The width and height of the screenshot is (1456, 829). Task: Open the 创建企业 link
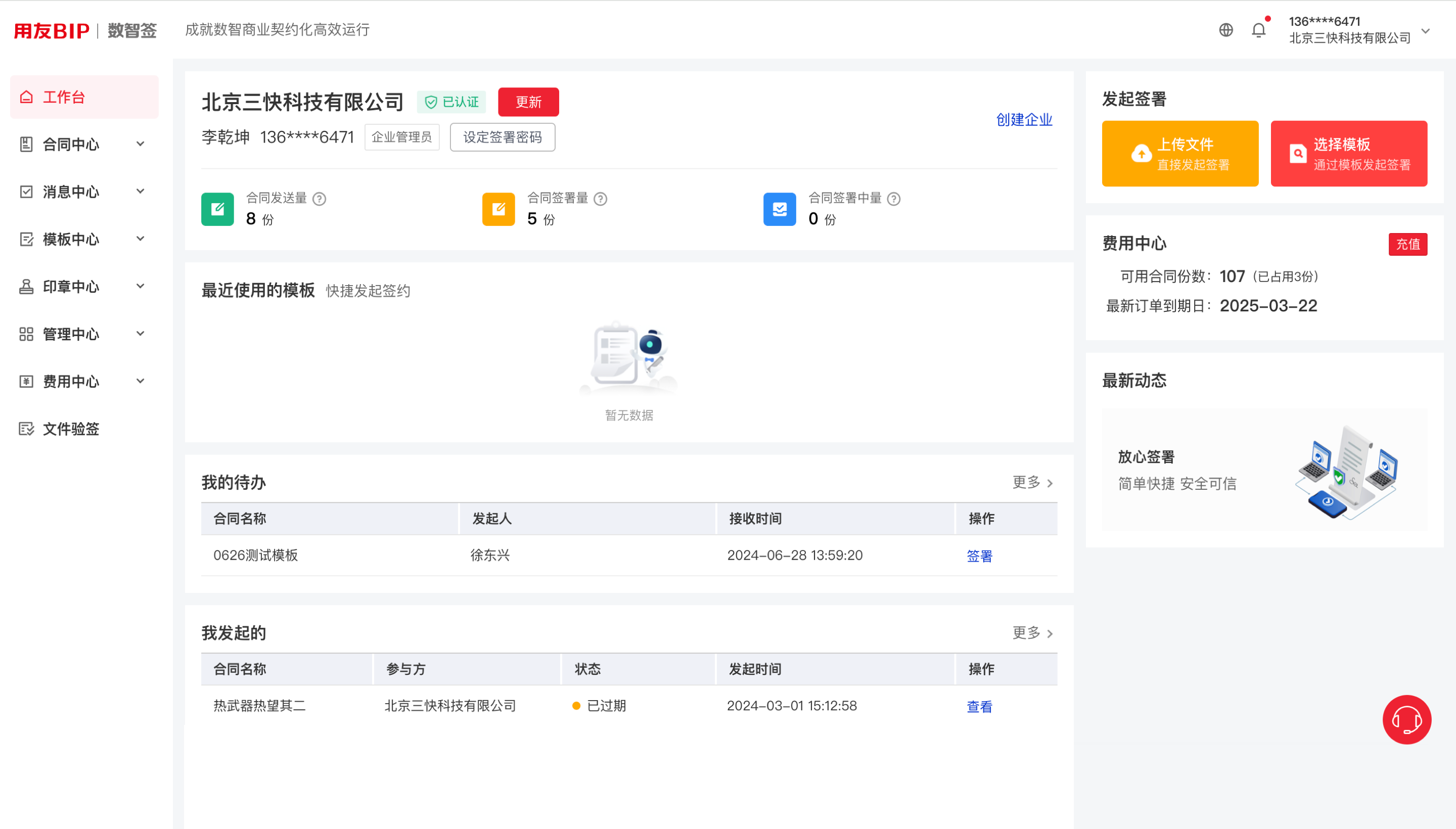click(x=1024, y=120)
